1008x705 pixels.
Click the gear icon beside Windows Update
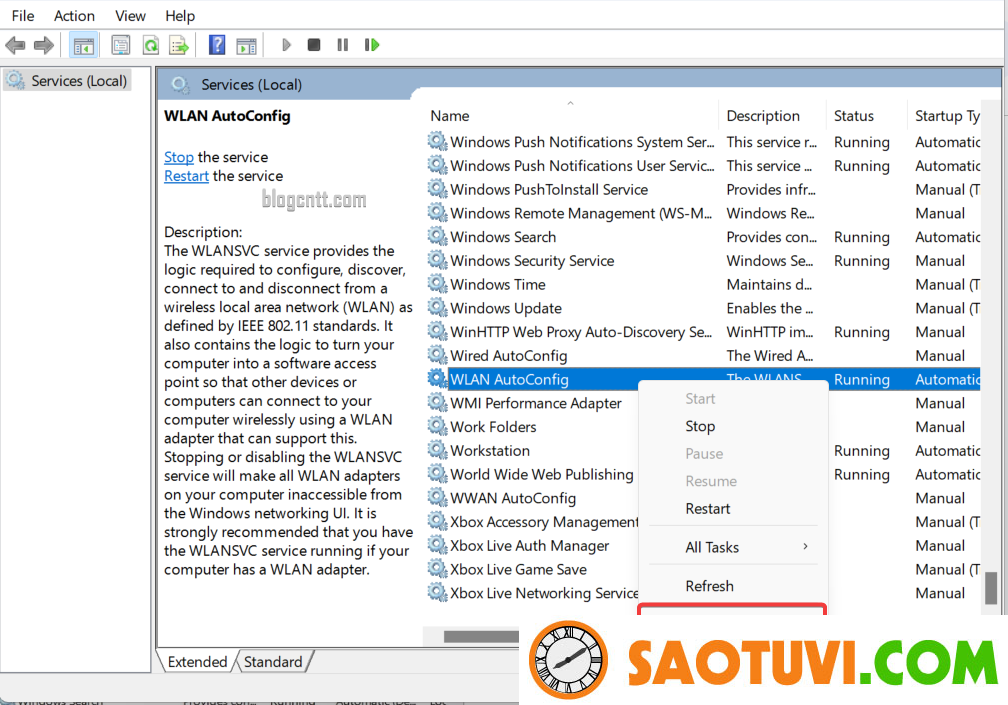coord(438,308)
